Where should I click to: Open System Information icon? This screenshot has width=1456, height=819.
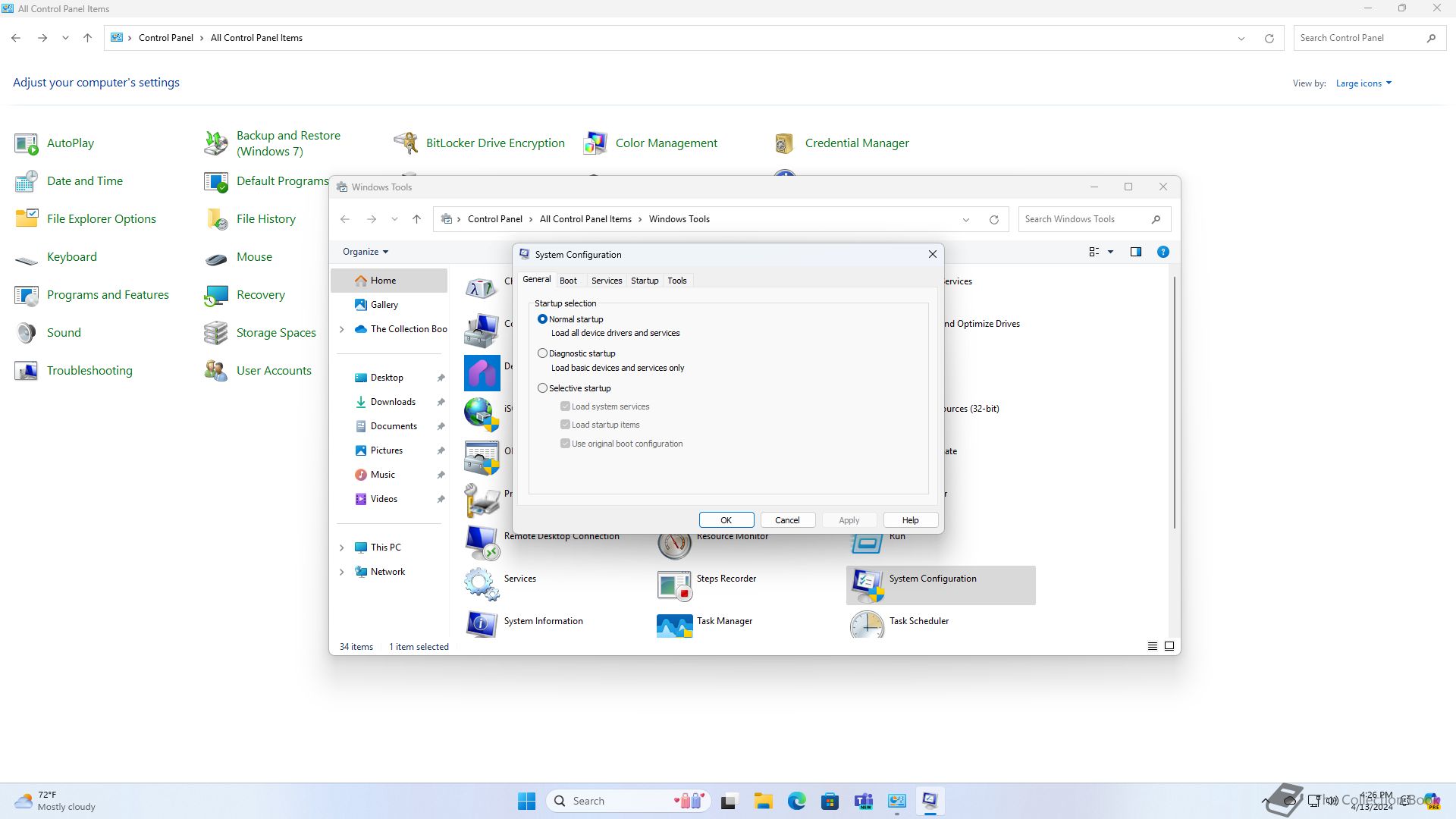click(x=482, y=623)
